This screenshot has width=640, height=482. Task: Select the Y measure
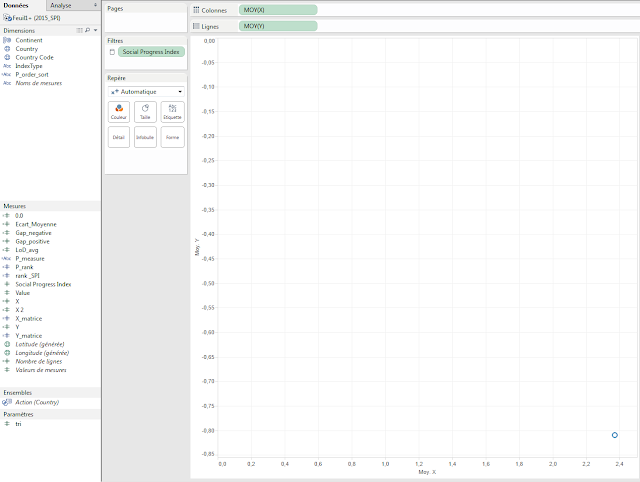(x=18, y=327)
